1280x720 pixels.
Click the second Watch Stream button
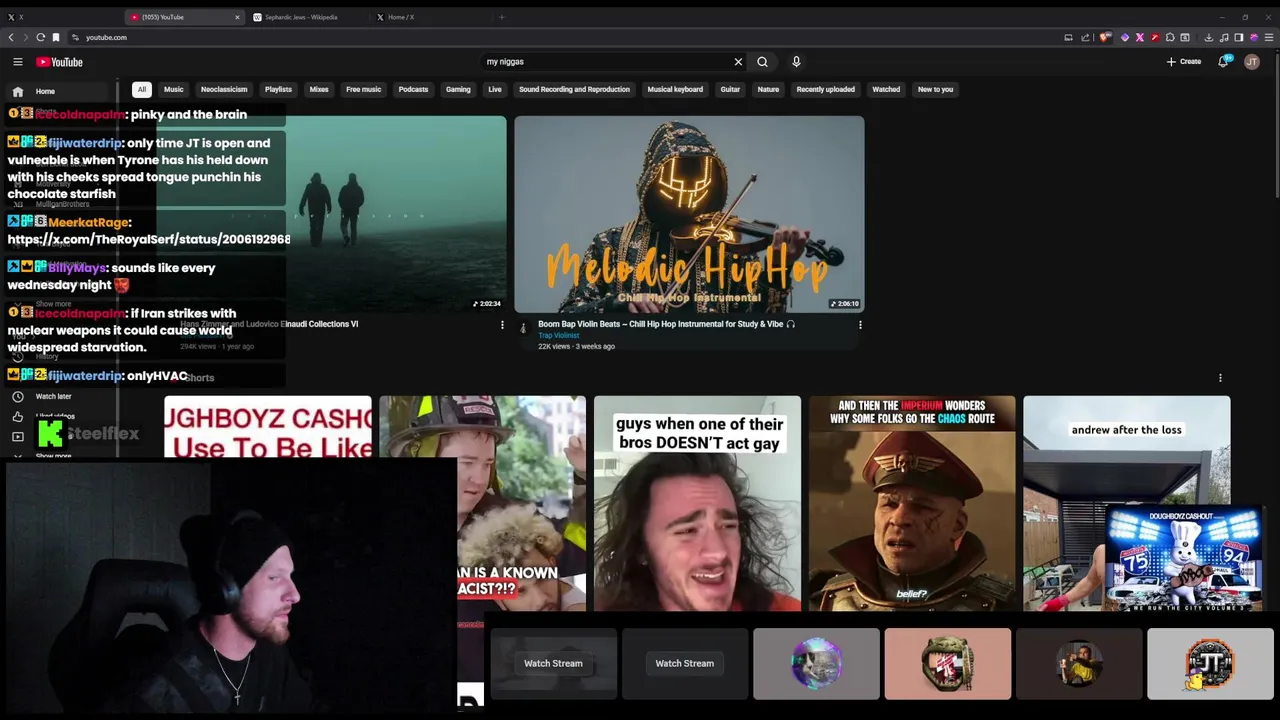[684, 663]
